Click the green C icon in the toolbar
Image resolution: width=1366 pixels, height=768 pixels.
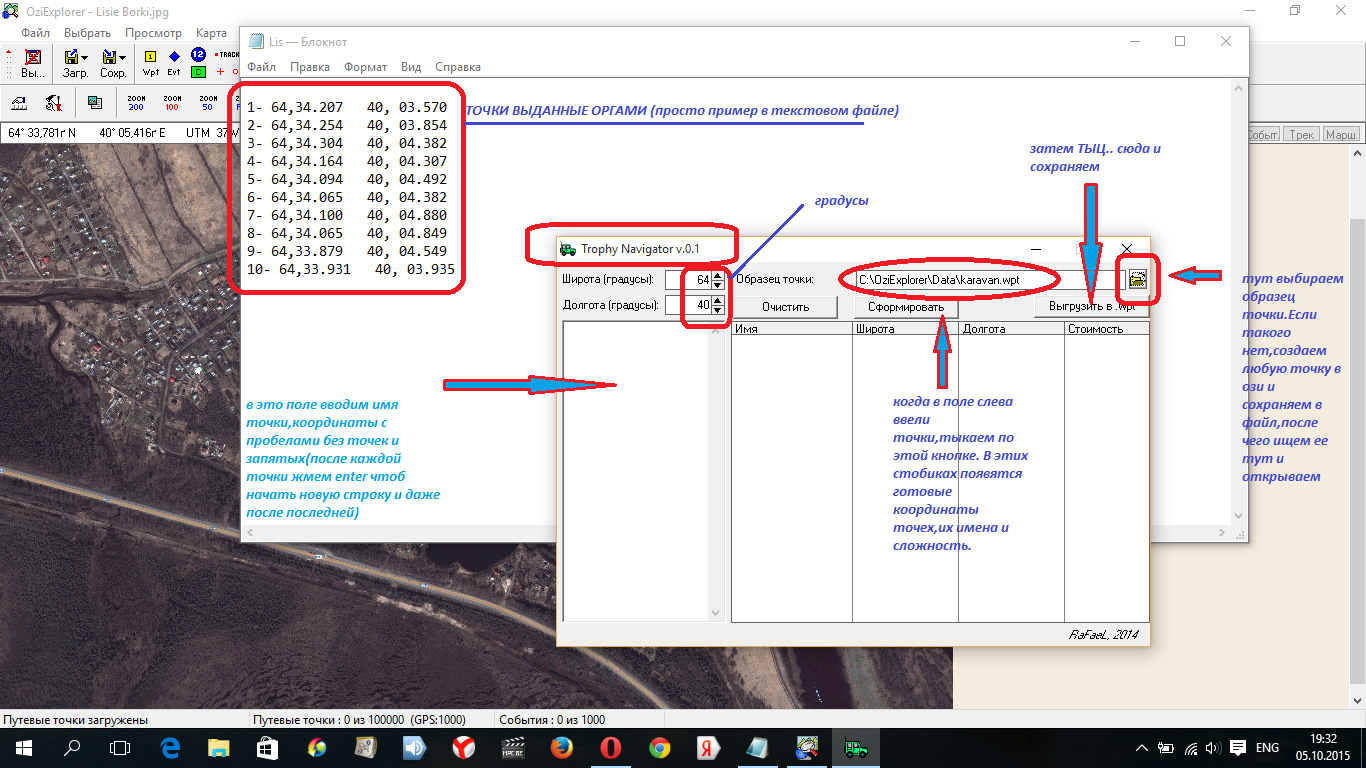(198, 72)
